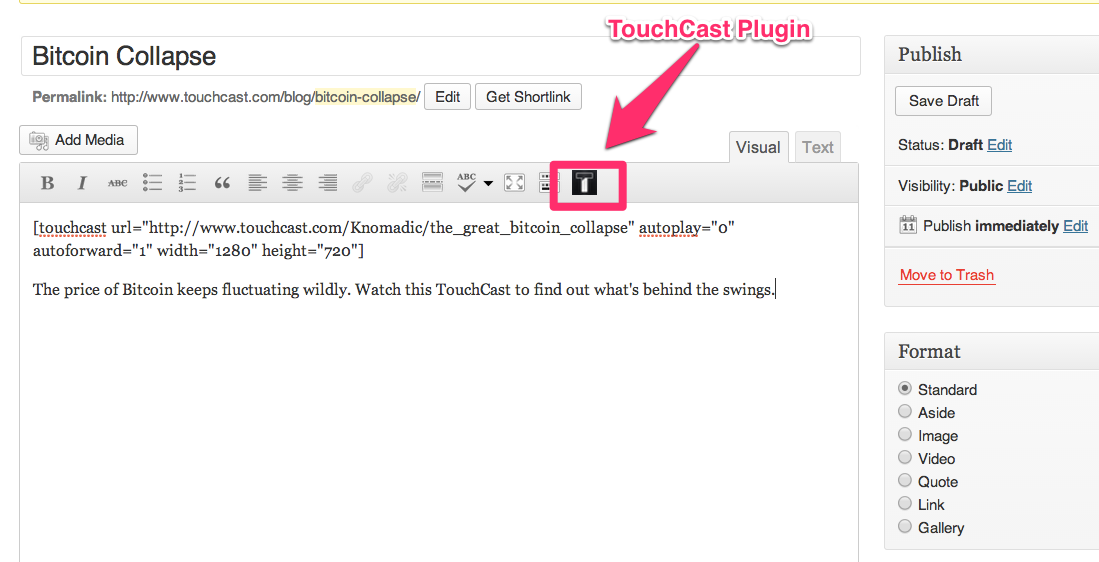Edit Publish immediately schedule
Screen dimensions: 1099x562
tap(1075, 226)
